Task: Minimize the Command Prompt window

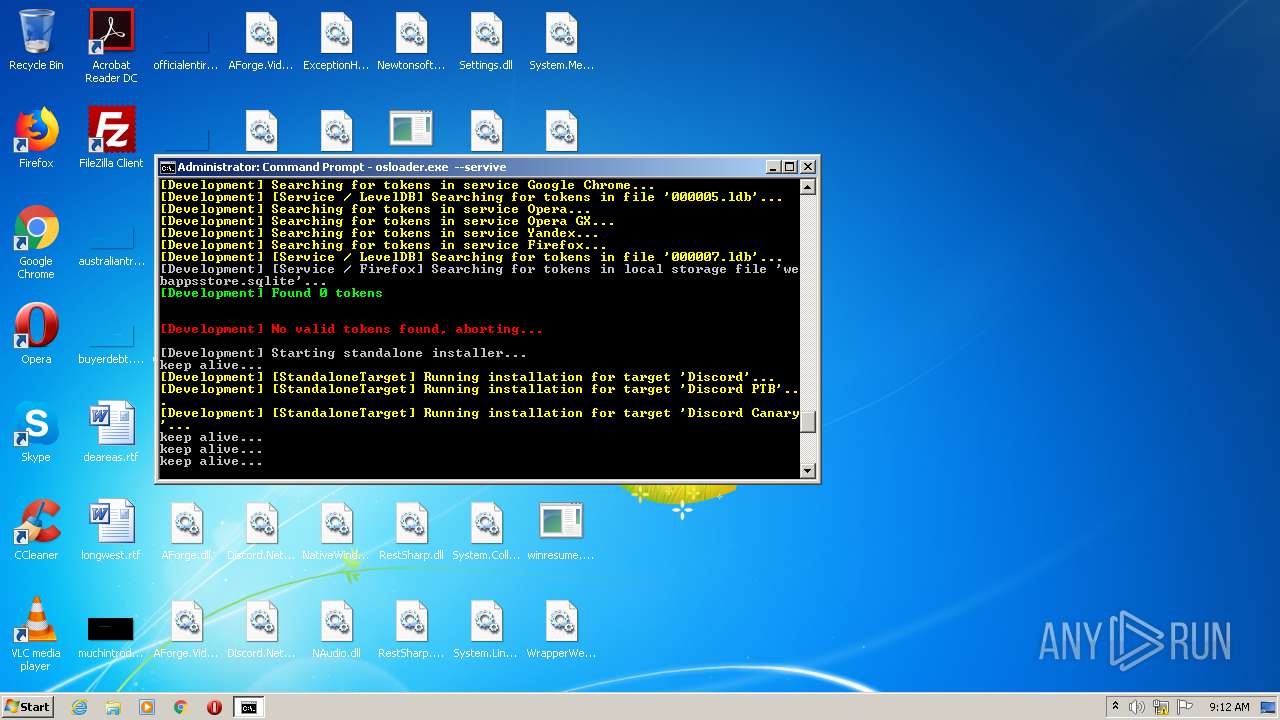Action: 773,167
